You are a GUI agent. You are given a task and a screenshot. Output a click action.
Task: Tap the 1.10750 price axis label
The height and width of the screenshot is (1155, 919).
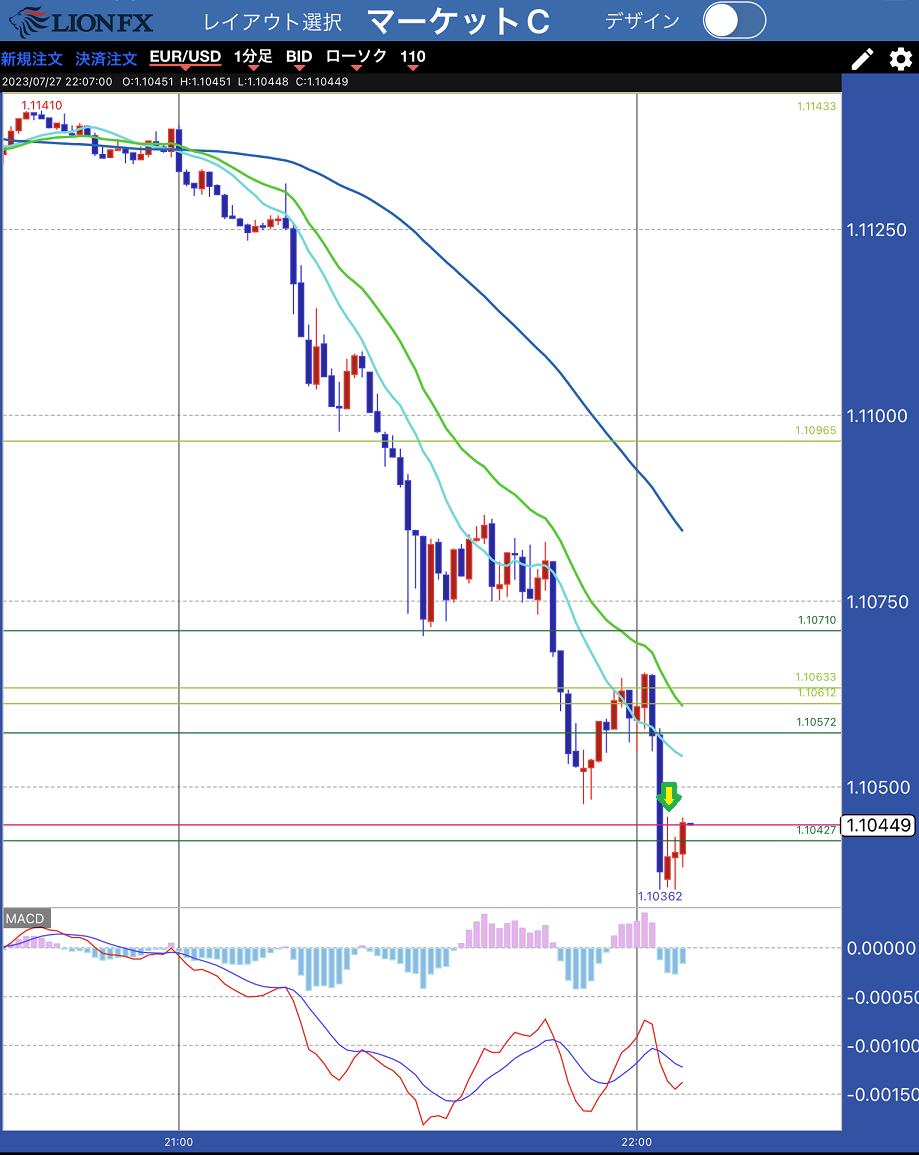point(877,602)
